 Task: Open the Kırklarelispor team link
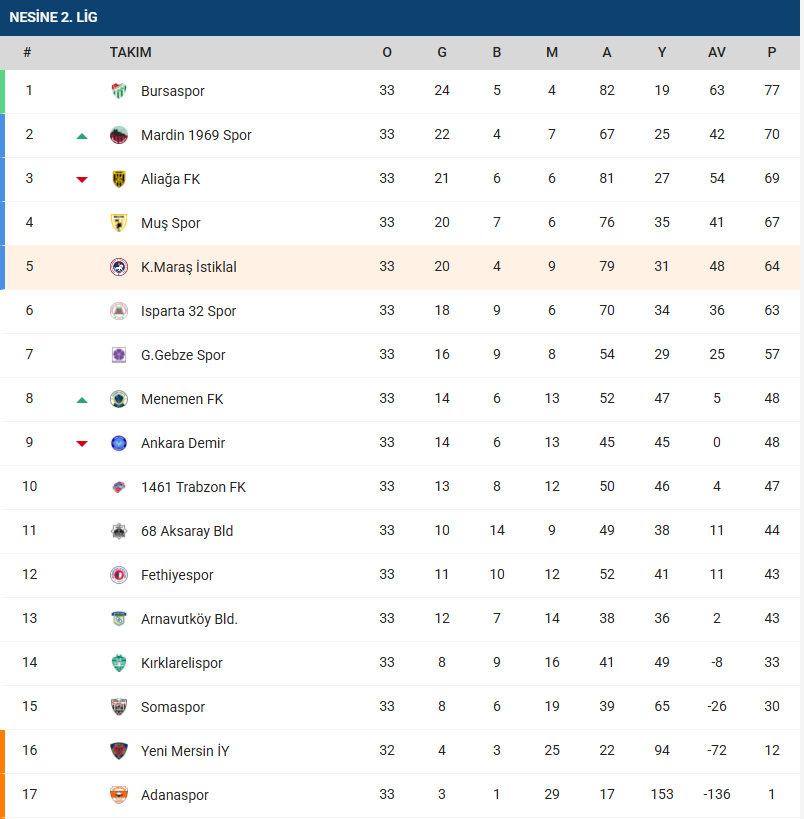181,663
